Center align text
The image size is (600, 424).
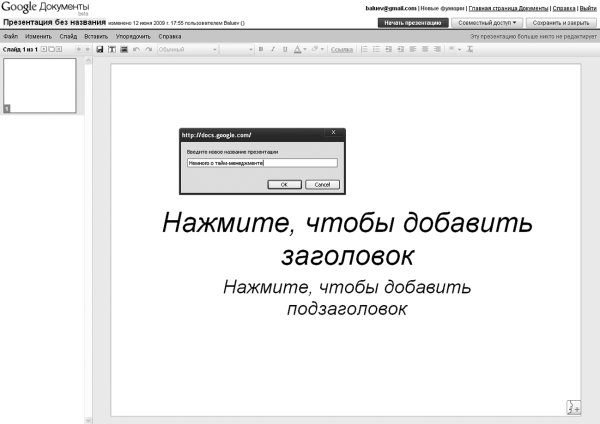[x=425, y=49]
